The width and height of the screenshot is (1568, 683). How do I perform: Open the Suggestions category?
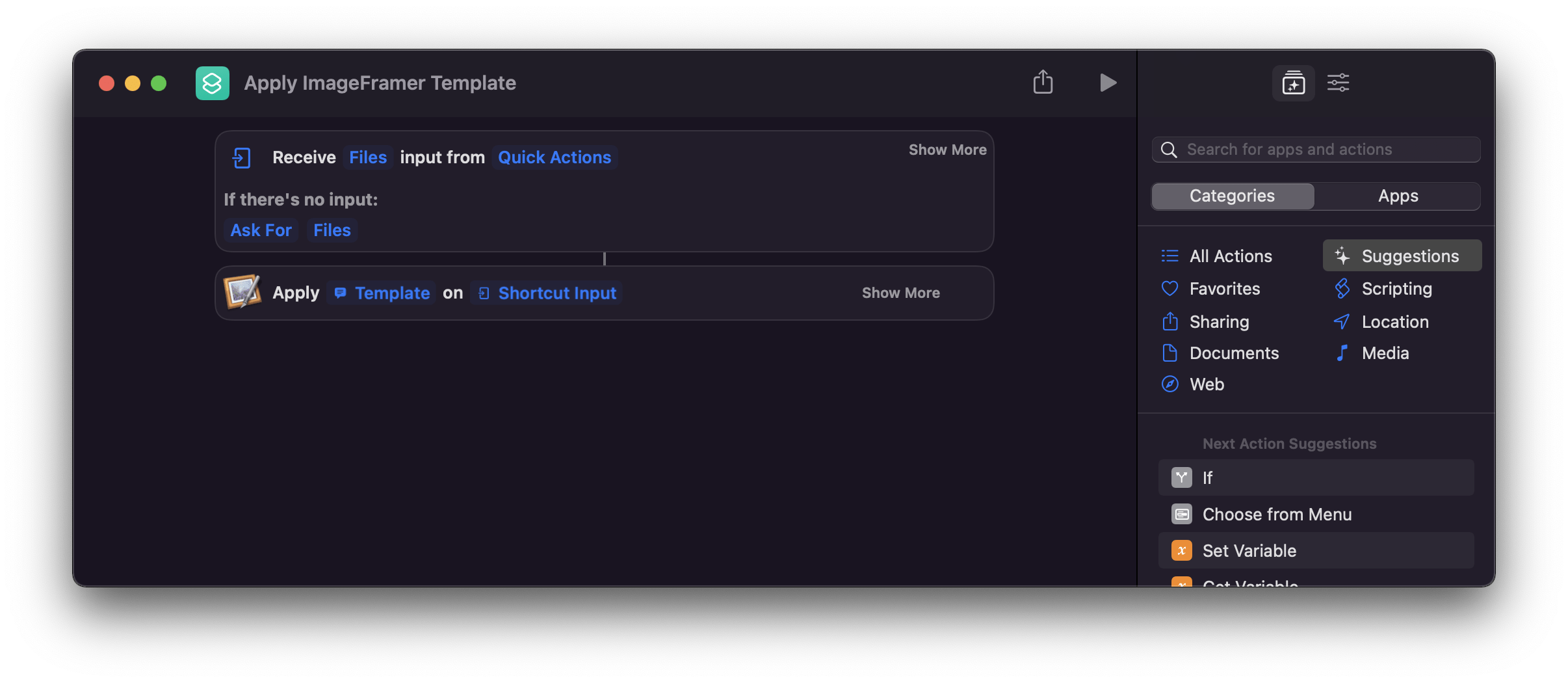click(1402, 256)
